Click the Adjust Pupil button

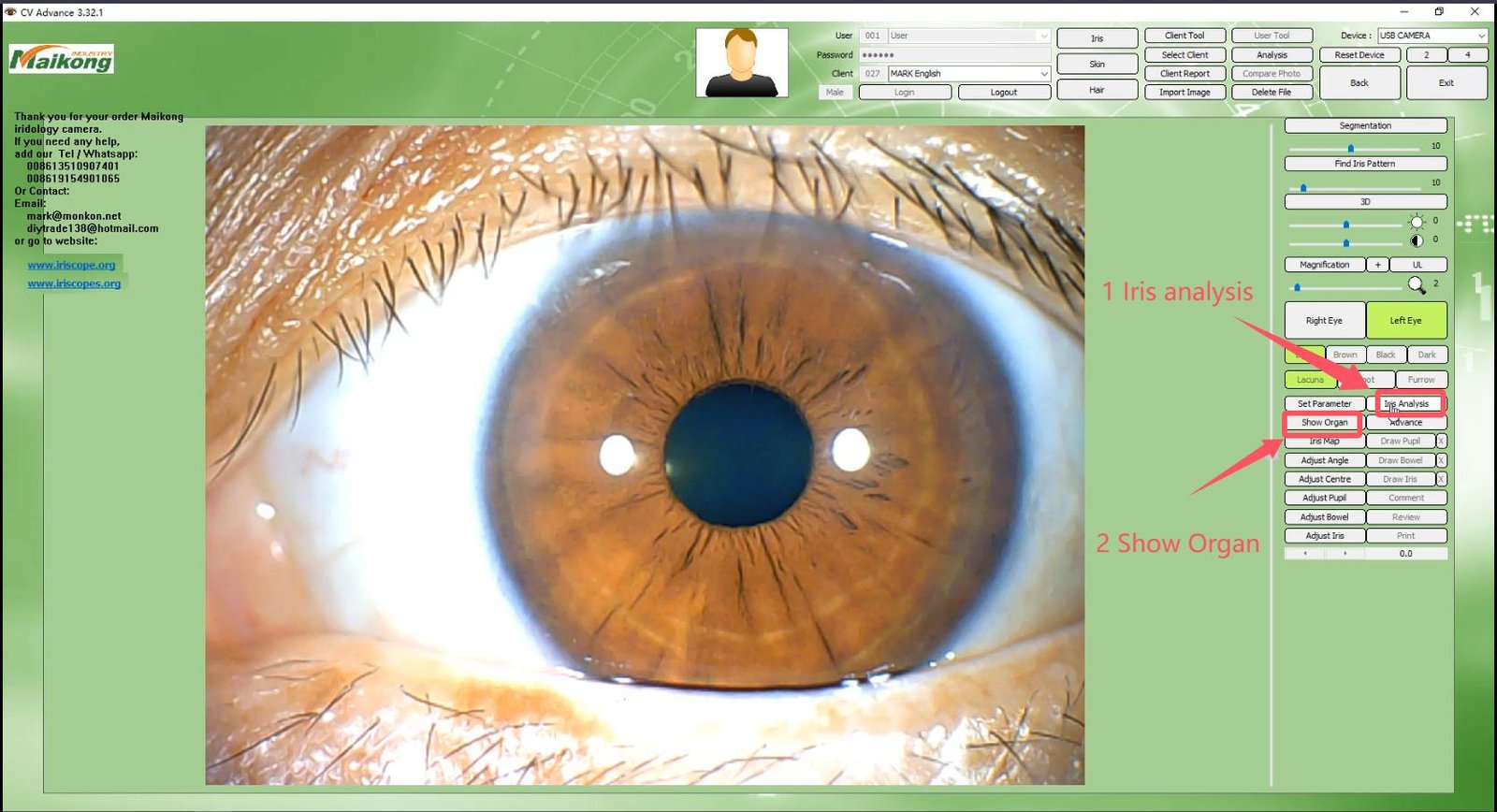pos(1324,498)
